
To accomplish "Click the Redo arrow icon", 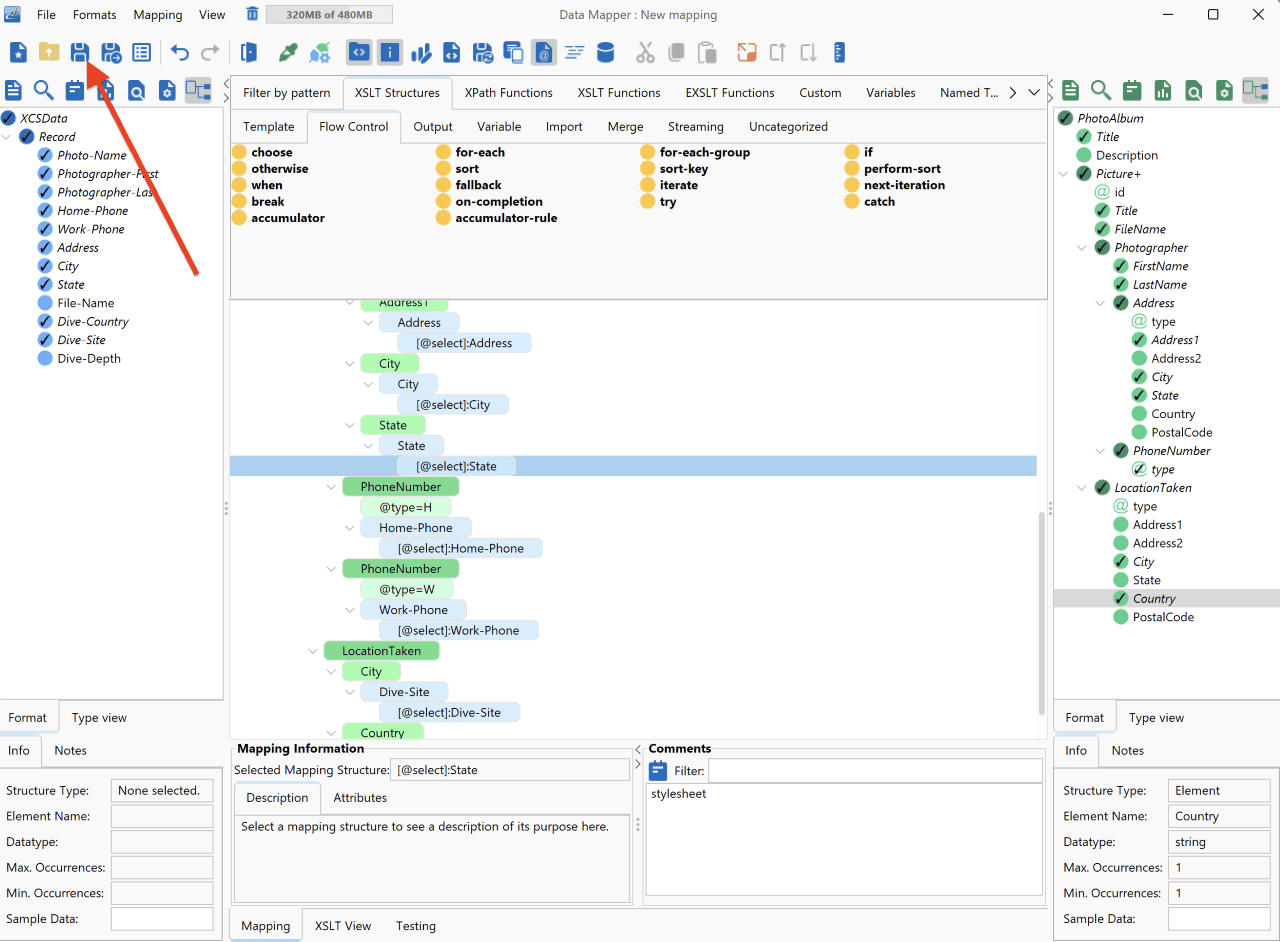I will coord(210,53).
